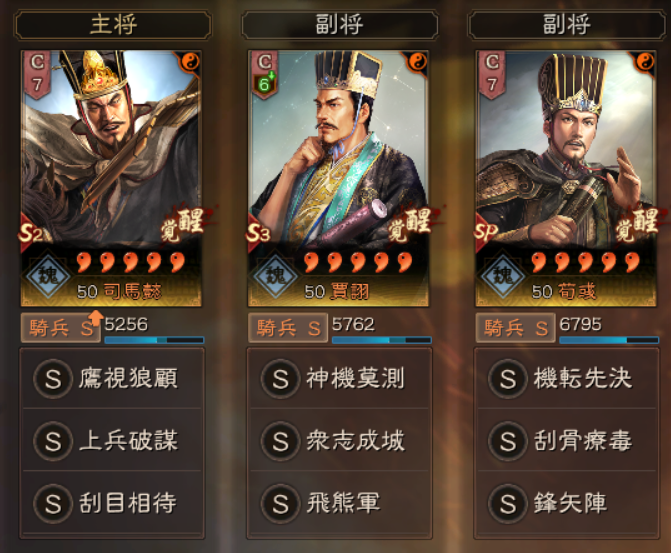Tap the 魏 faction emblem on 司馬懿
Screen dimensions: 671x553
[48, 275]
